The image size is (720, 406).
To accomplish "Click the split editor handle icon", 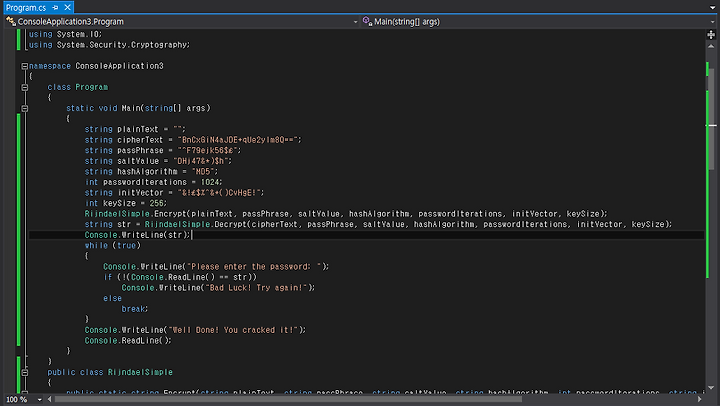I will [x=711, y=34].
